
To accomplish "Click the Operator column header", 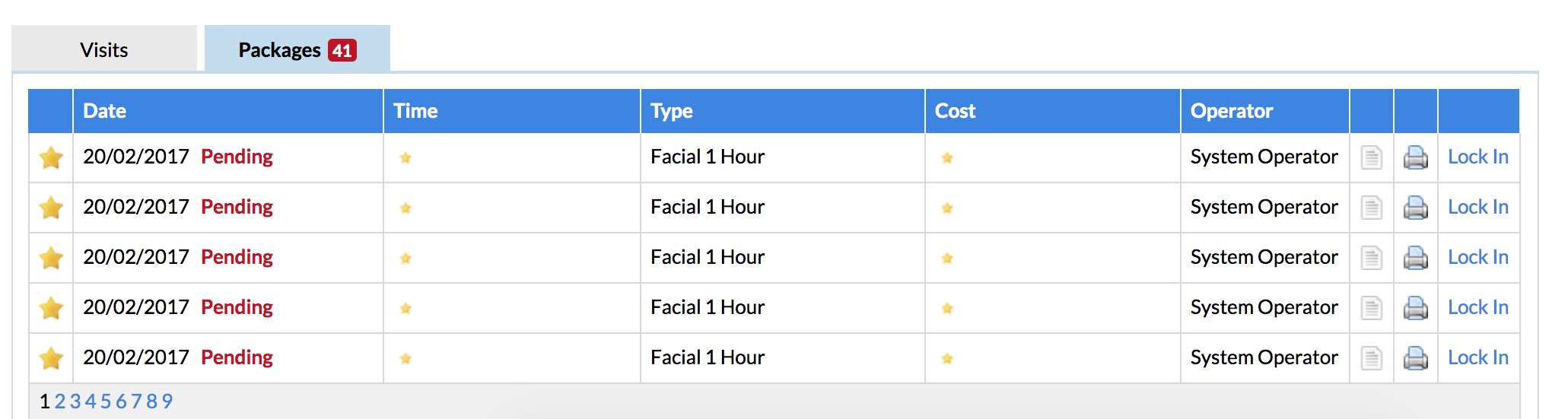I will click(1231, 111).
